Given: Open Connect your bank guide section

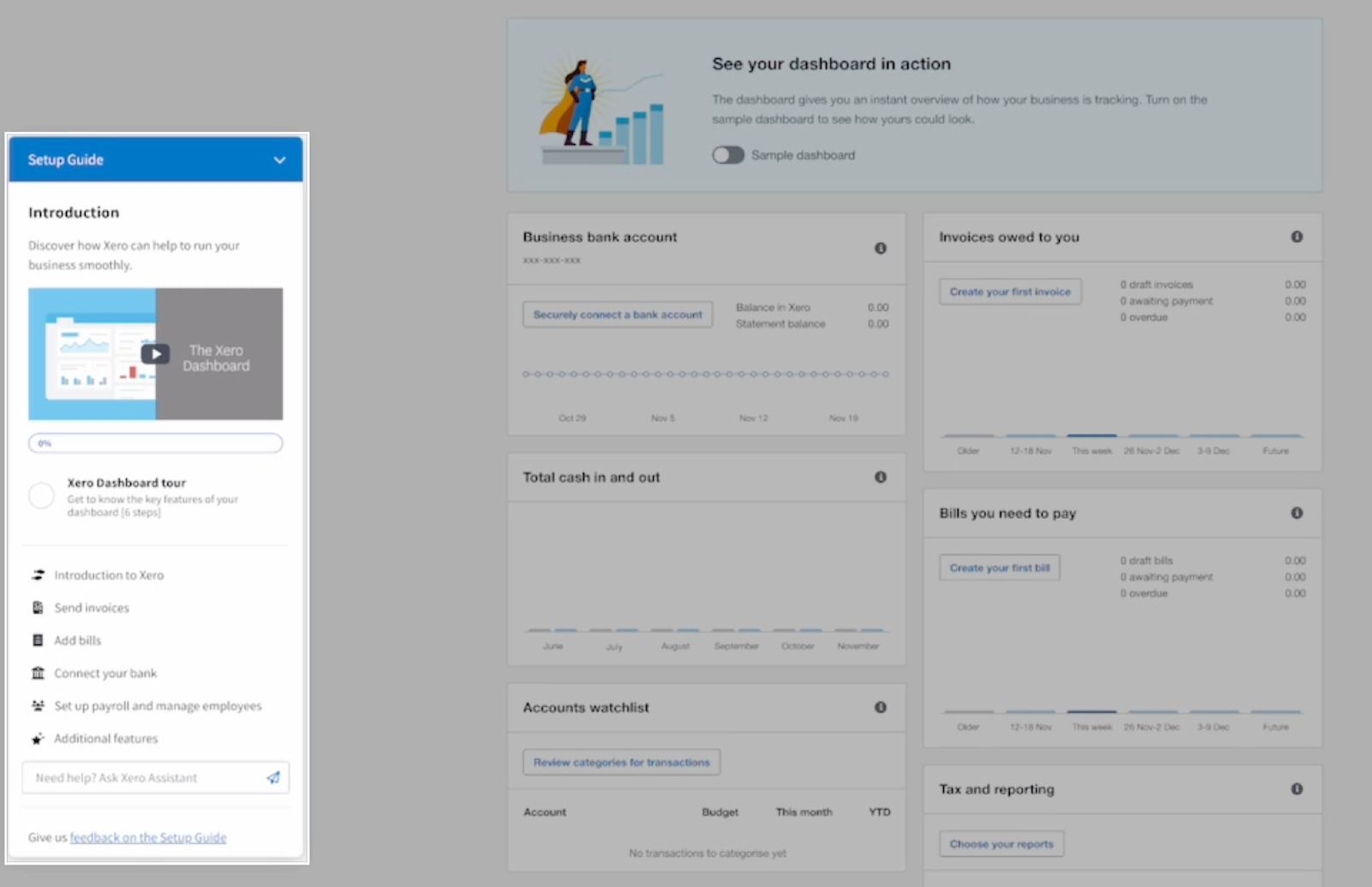Looking at the screenshot, I should coord(105,673).
